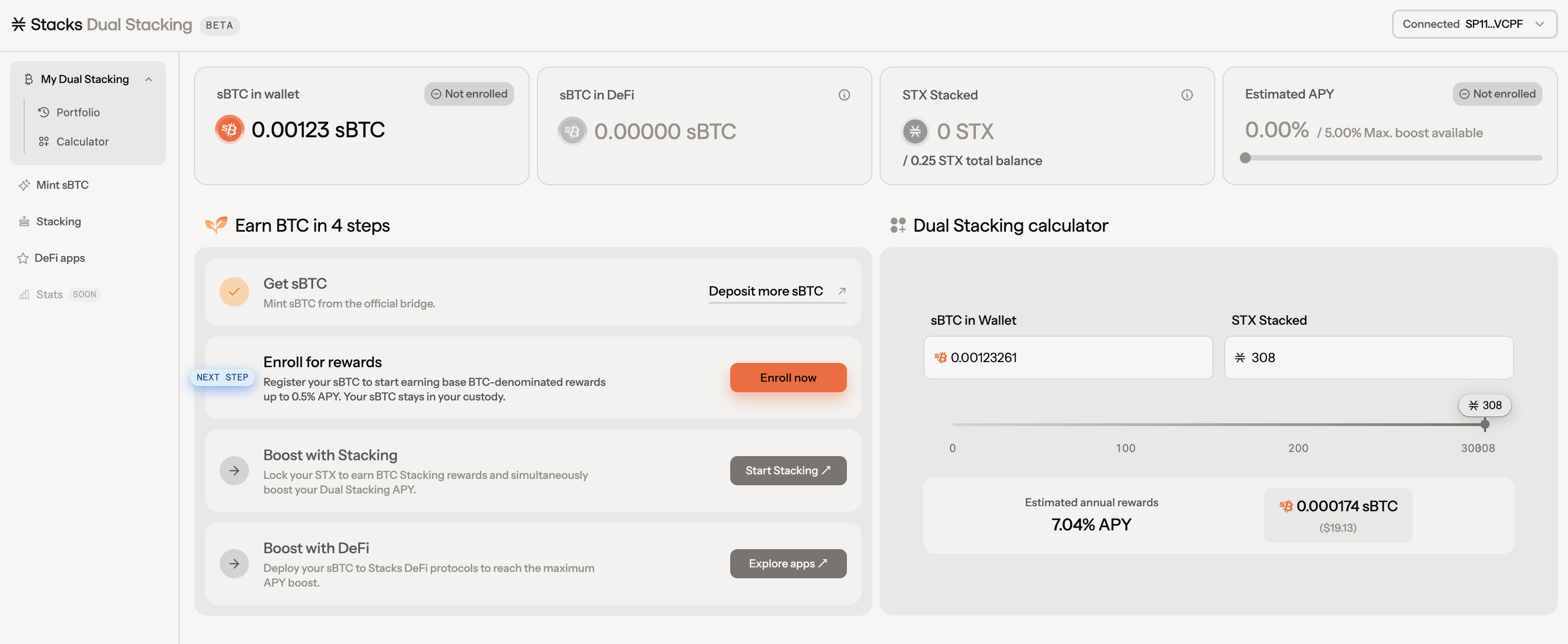Click the arrow circle beside Boost with DeFi

234,564
